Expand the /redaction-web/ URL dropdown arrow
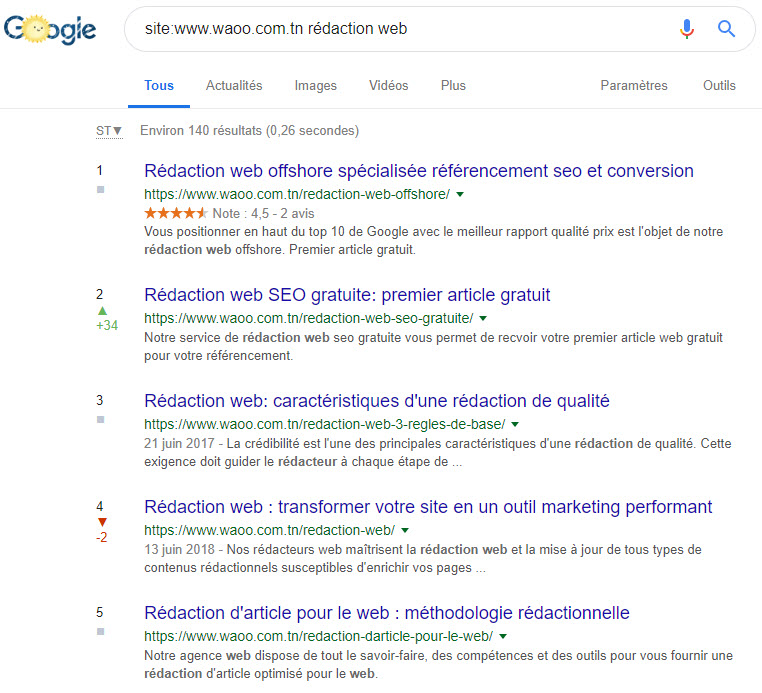The width and height of the screenshot is (762, 693). tap(405, 530)
